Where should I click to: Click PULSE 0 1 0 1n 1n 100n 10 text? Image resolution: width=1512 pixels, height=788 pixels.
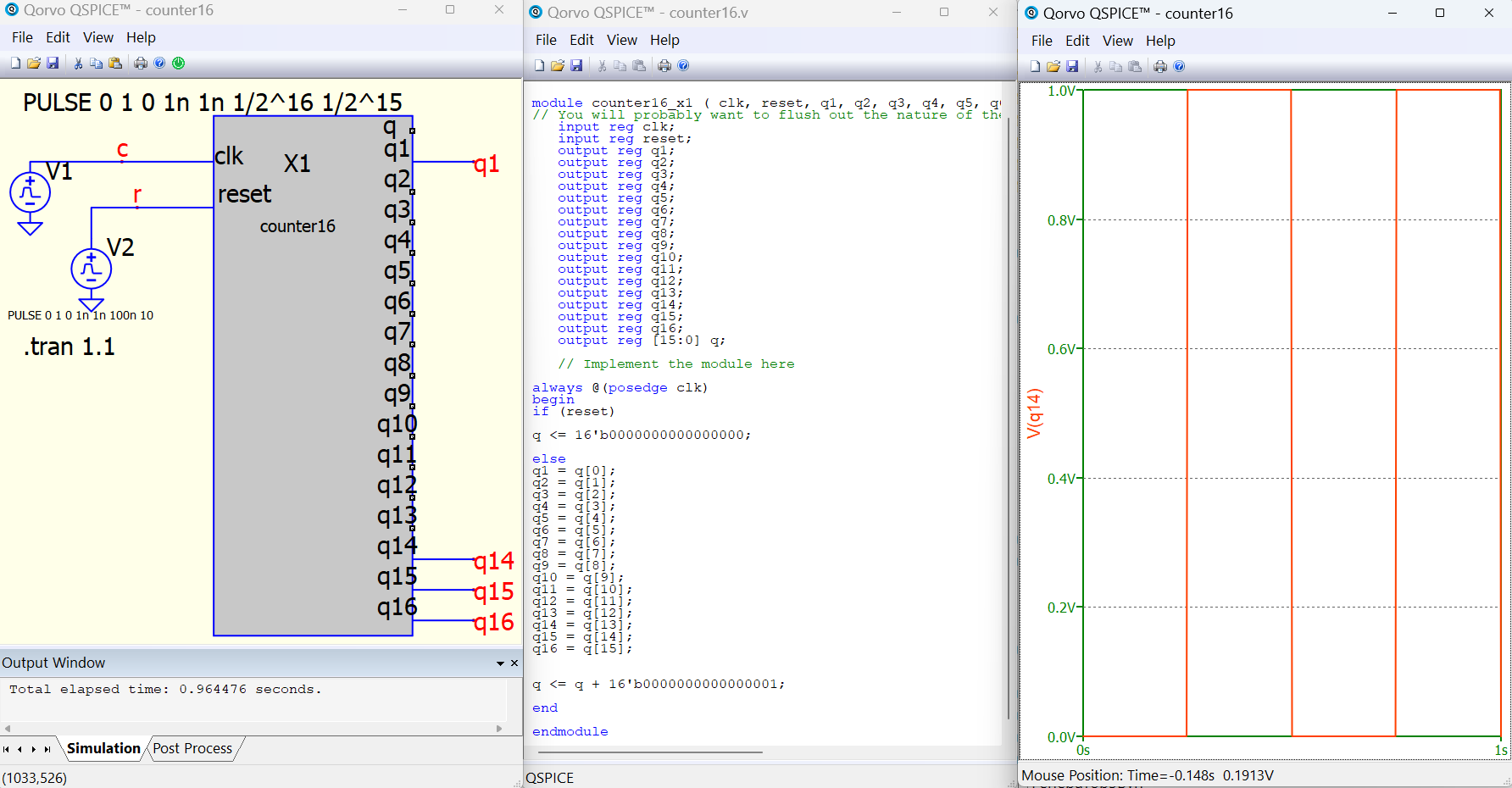coord(81,315)
